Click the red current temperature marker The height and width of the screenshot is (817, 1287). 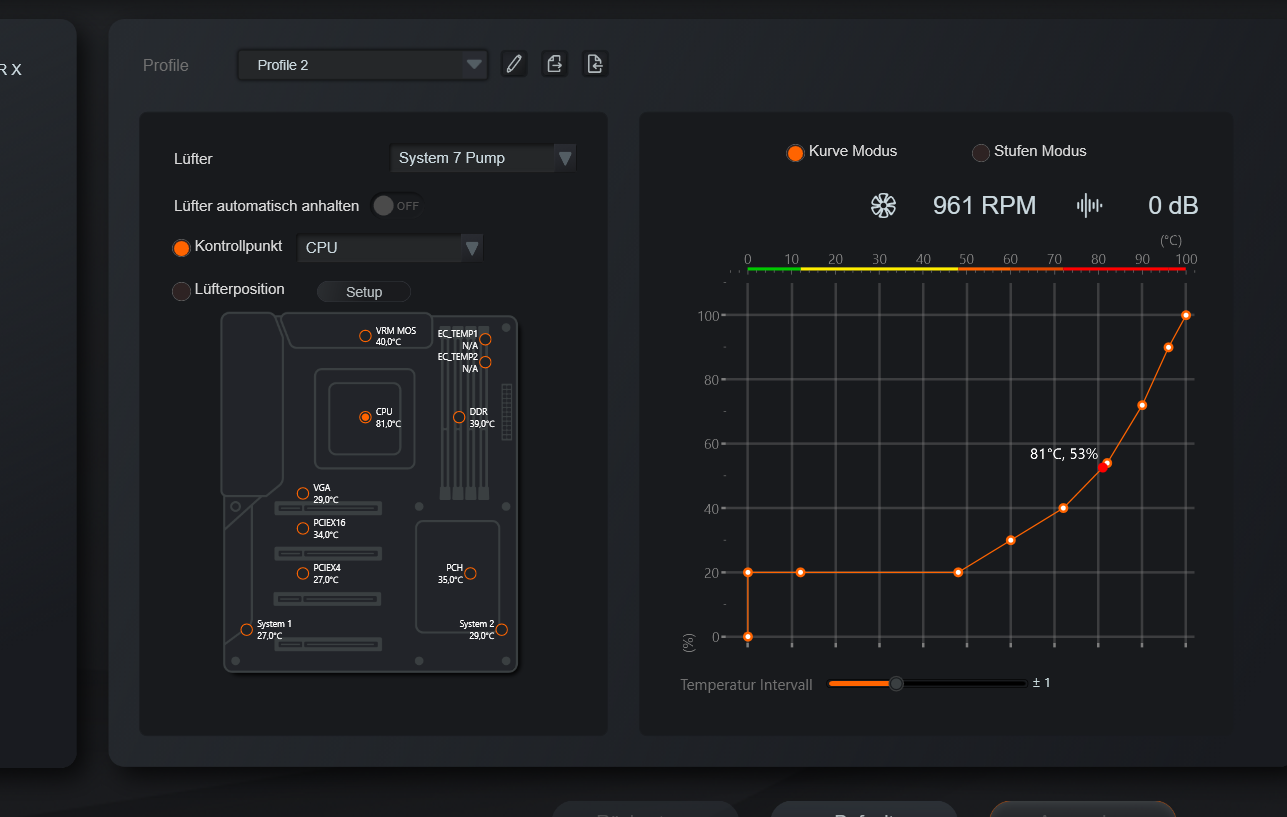pyautogui.click(x=1102, y=467)
